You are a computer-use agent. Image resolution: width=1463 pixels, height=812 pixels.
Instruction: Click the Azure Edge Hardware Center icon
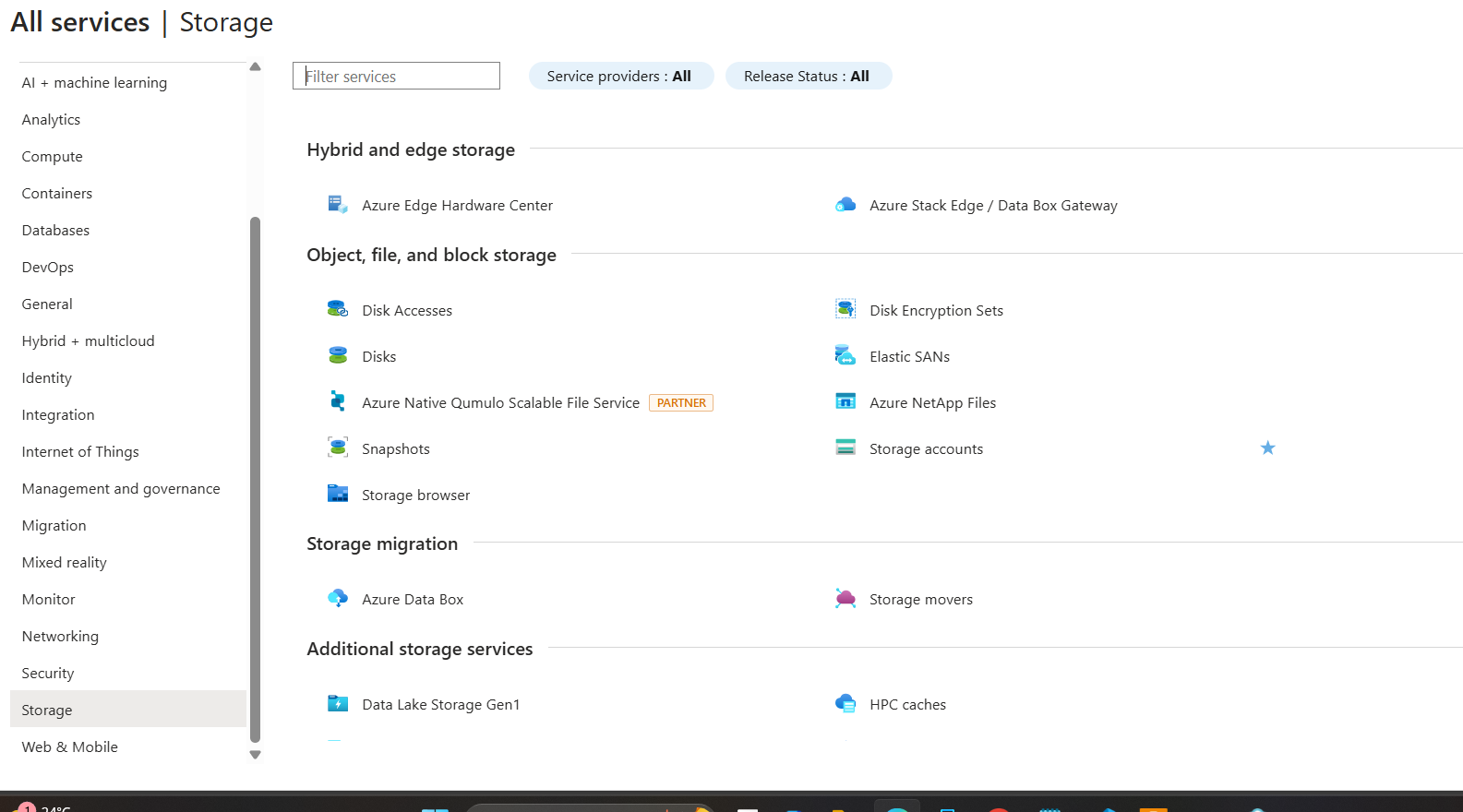point(338,205)
